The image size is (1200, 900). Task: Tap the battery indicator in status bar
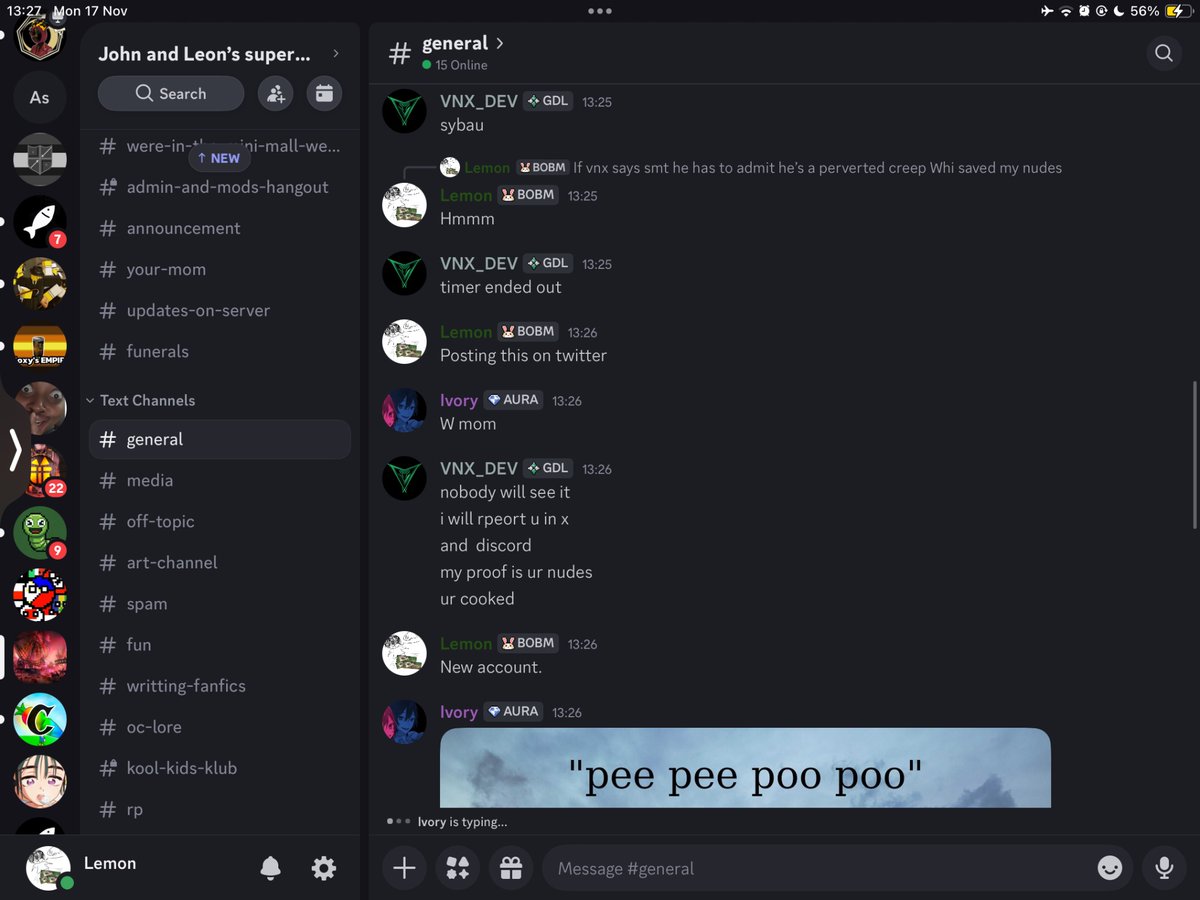click(1178, 11)
